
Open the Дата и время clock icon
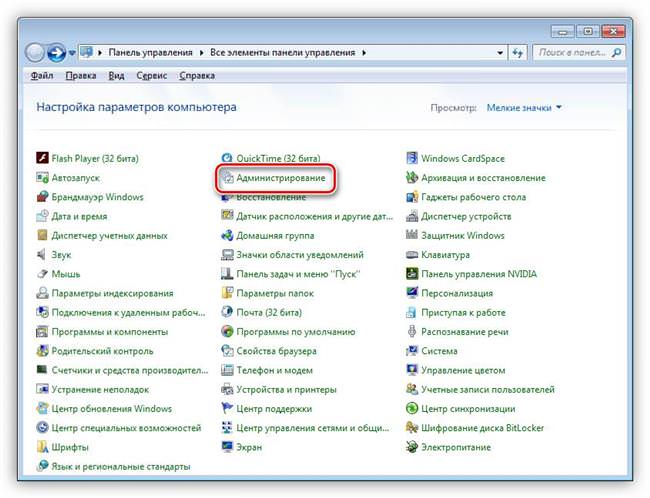[x=42, y=216]
